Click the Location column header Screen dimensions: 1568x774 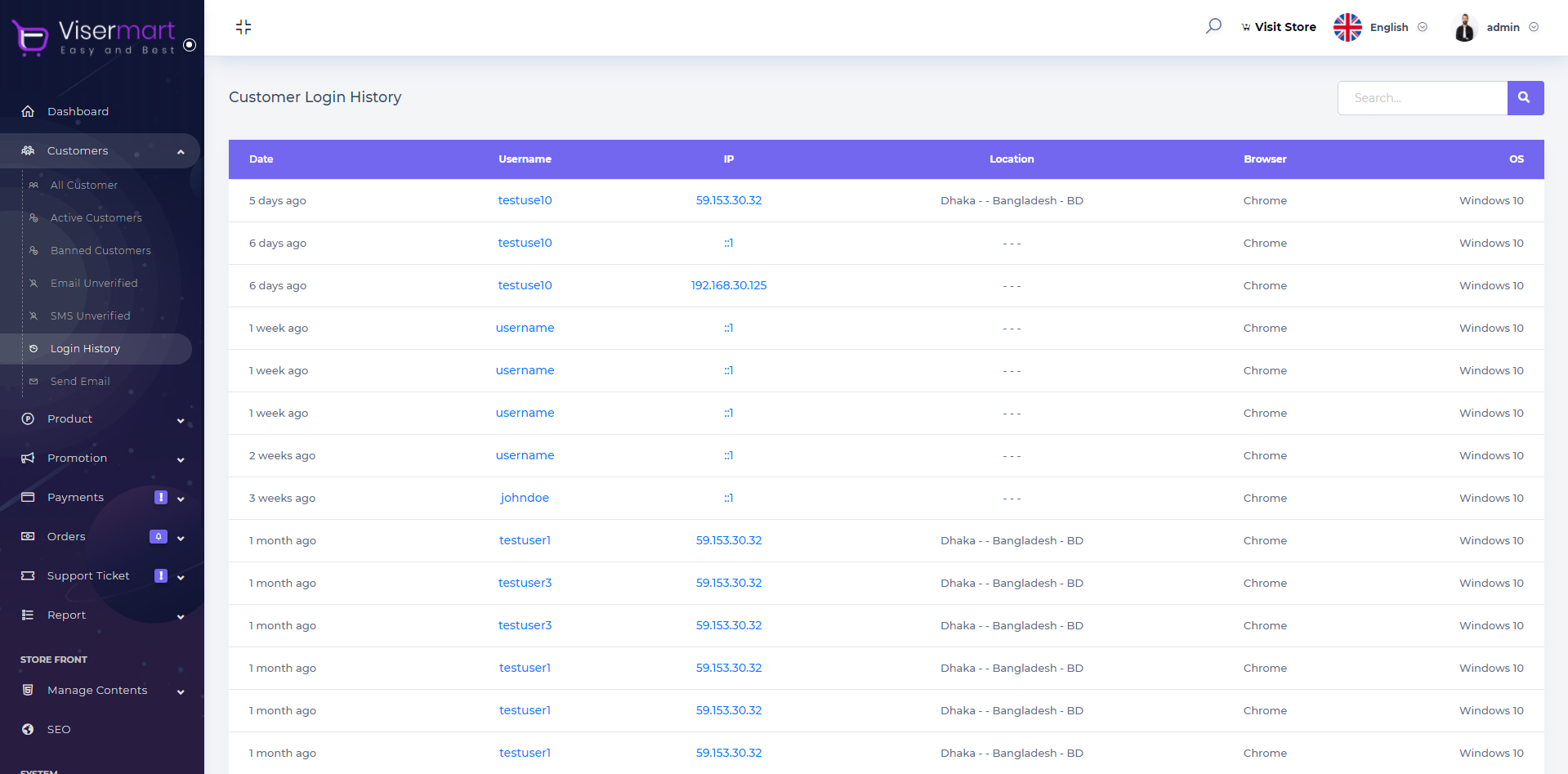[x=1012, y=159]
